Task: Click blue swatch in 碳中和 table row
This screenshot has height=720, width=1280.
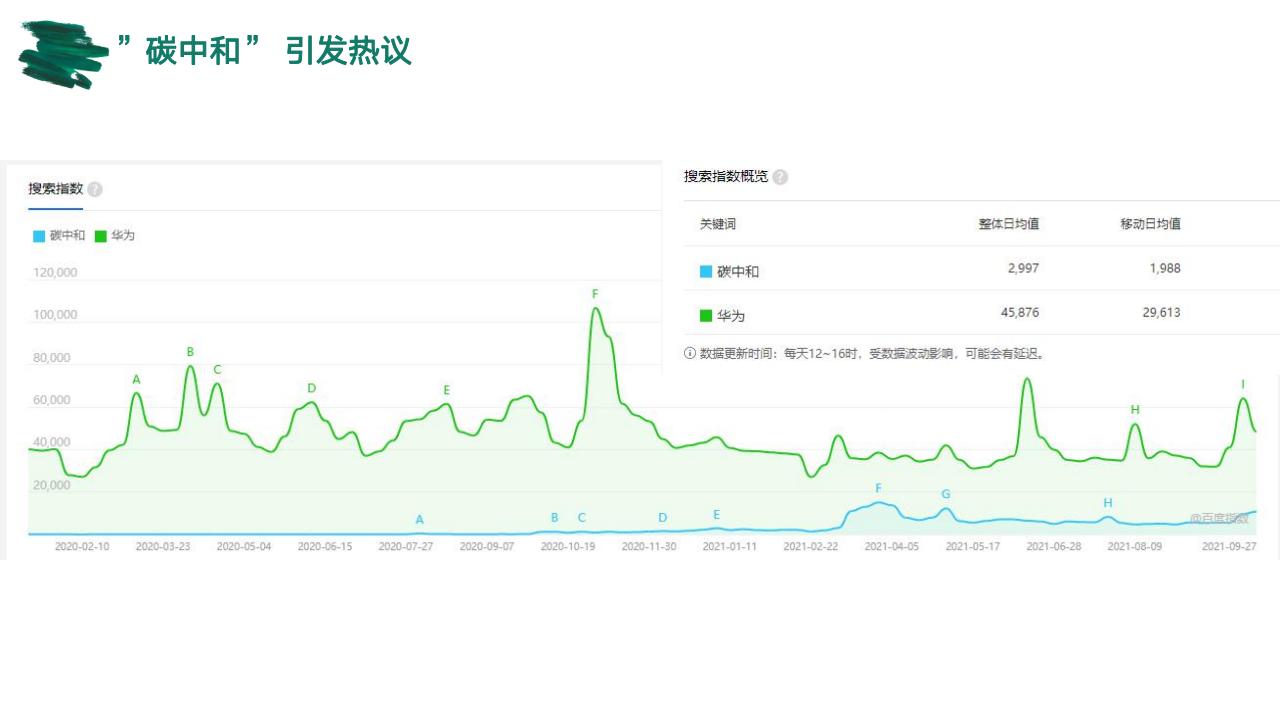Action: point(706,272)
